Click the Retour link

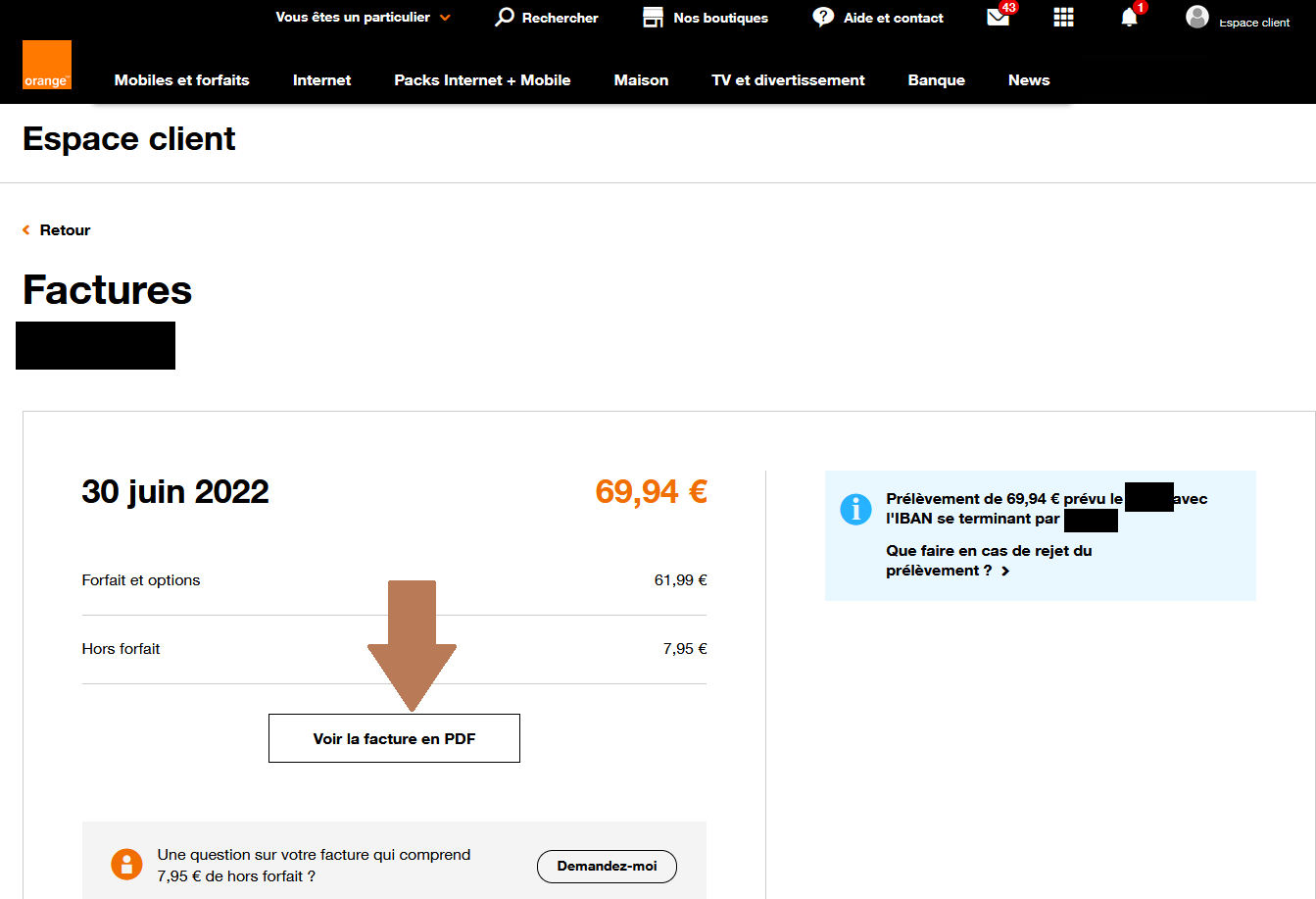(65, 230)
